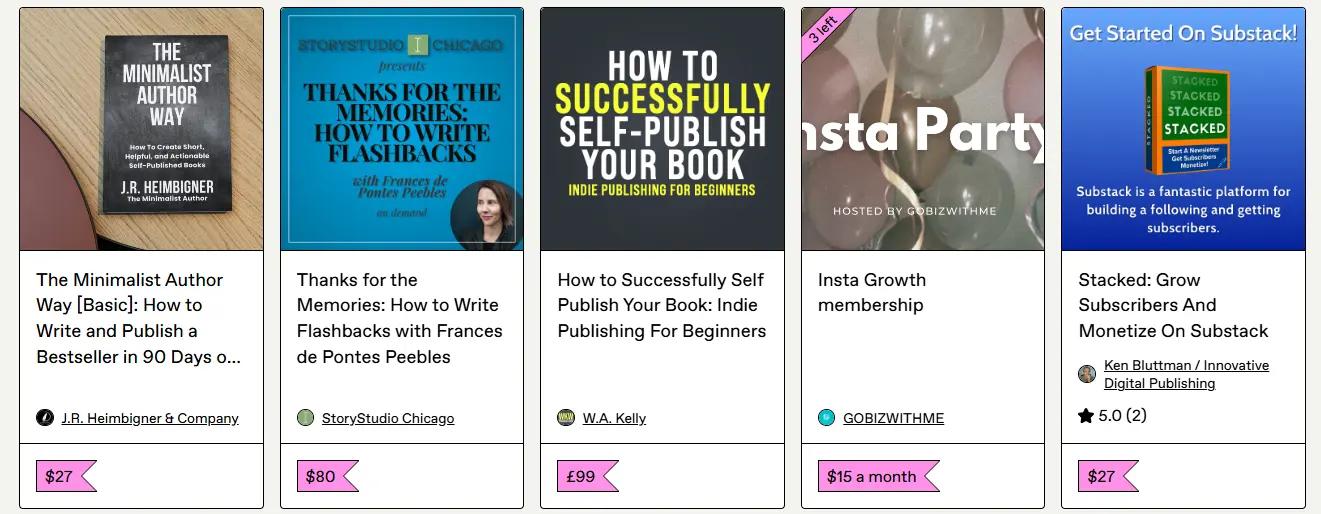Go to GOBIZWITHME creator profile
1321x514 pixels.
click(x=893, y=418)
